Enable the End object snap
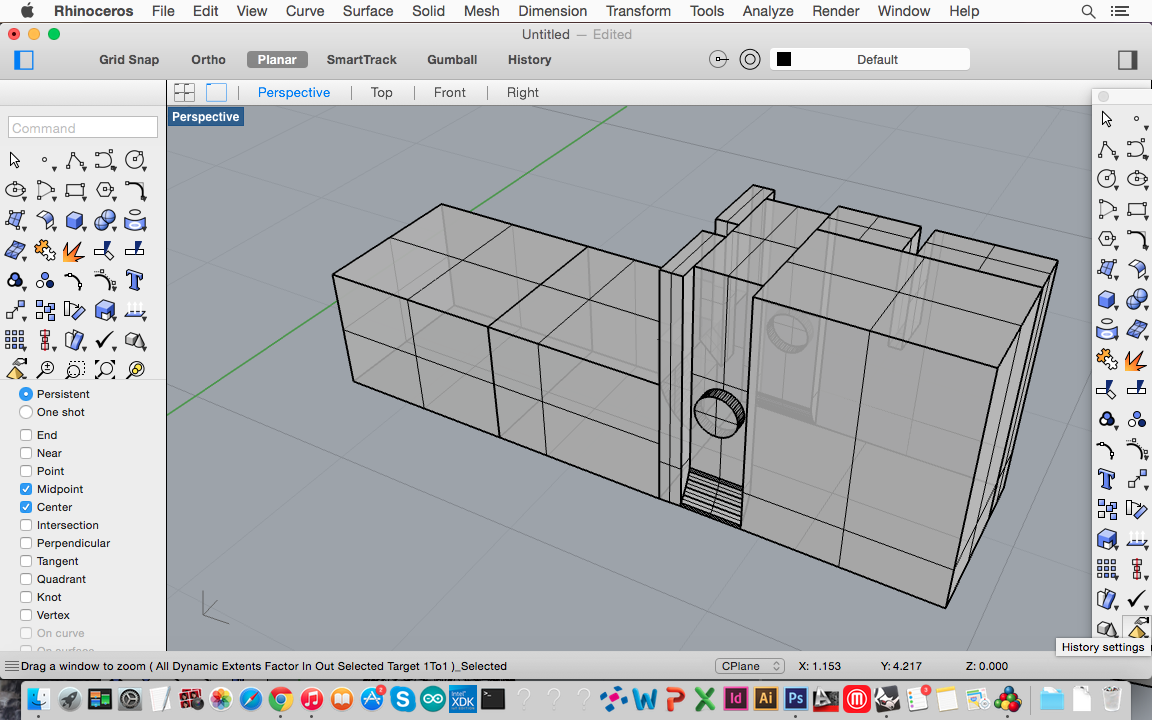Screen dimensions: 1152x720 [26, 435]
